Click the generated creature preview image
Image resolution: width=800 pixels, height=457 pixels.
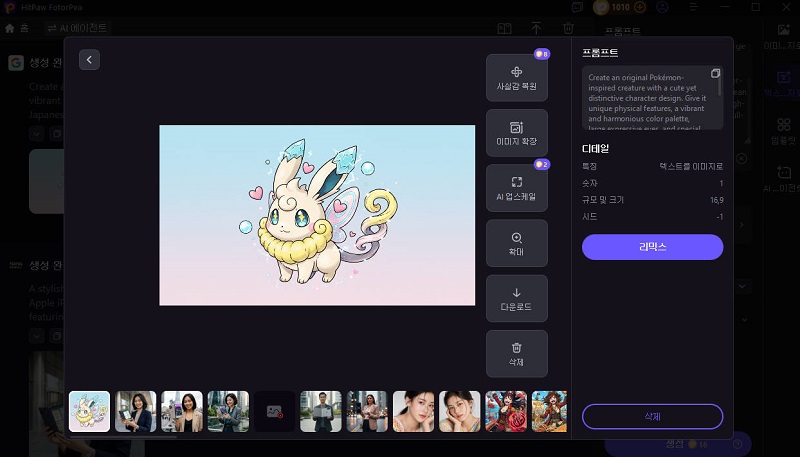[317, 215]
